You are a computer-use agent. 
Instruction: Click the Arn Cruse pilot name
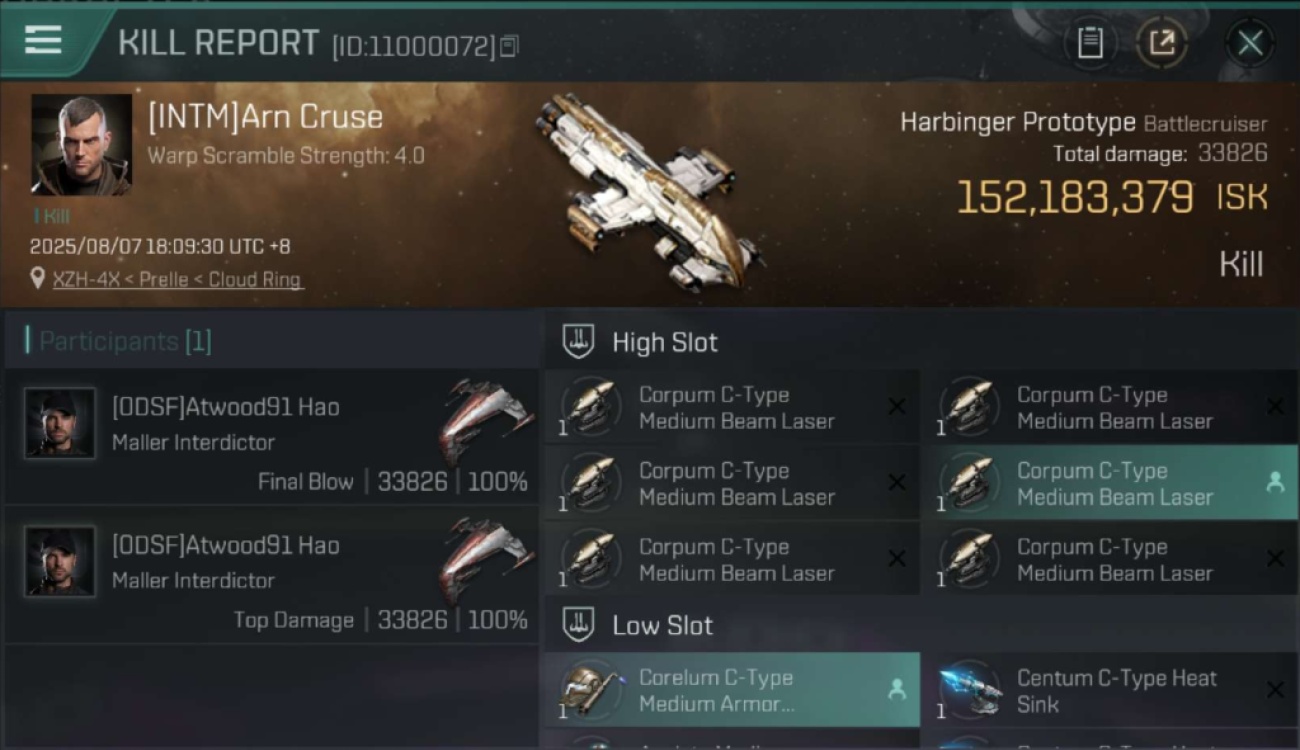(265, 117)
